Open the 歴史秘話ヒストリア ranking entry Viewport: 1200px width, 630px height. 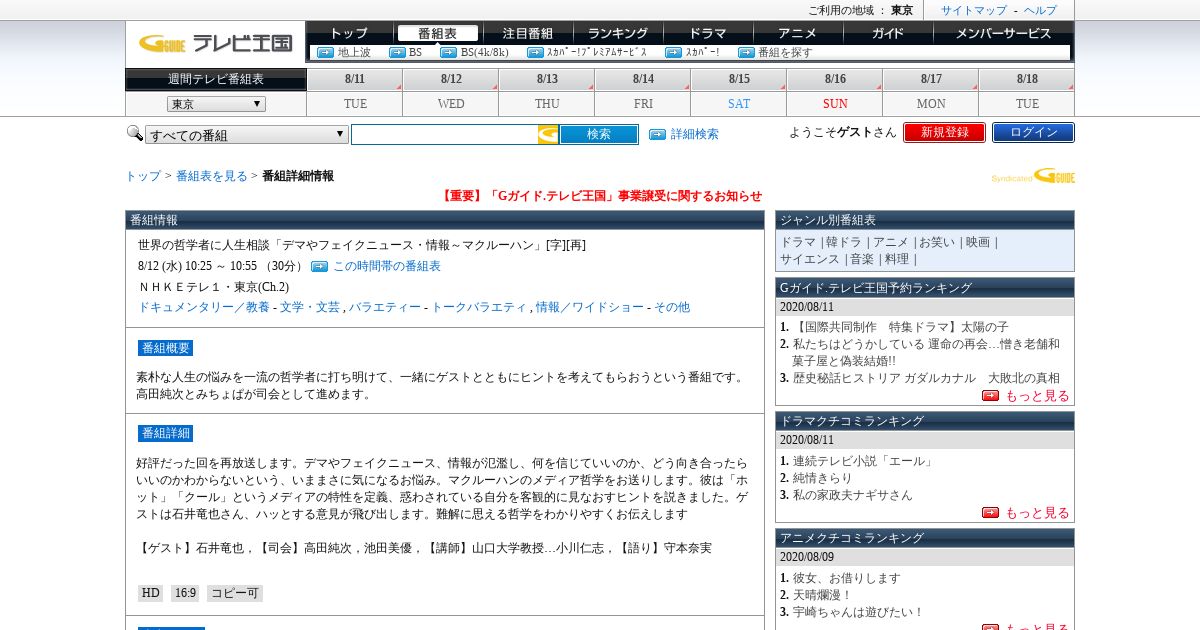926,378
